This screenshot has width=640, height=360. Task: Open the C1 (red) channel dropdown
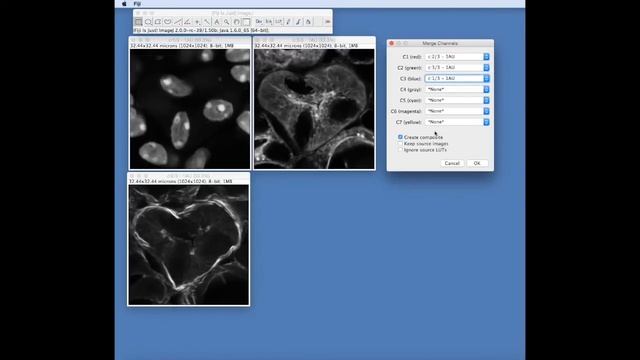coord(457,57)
